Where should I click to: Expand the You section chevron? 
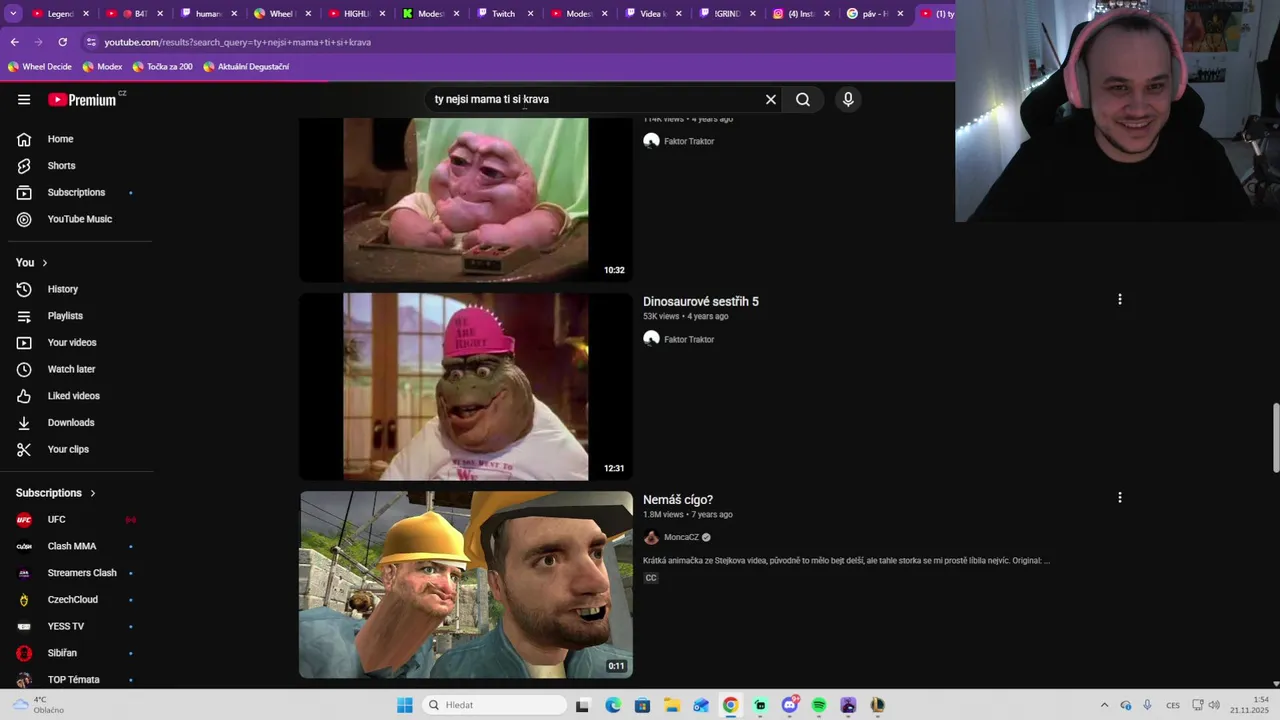(44, 263)
